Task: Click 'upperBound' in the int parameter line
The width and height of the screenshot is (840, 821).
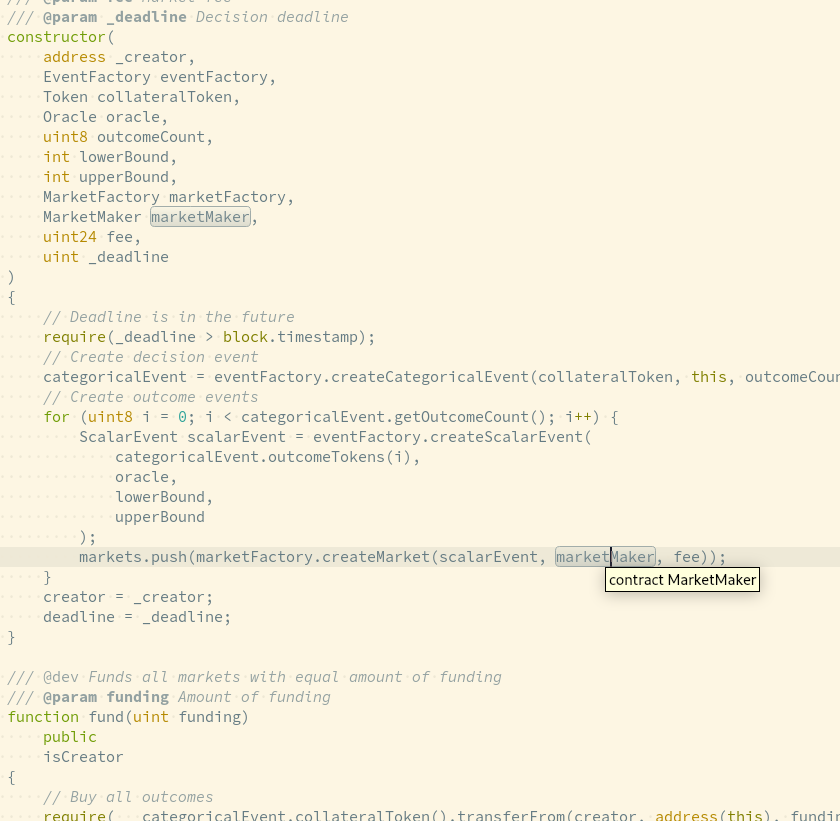Action: [x=124, y=177]
